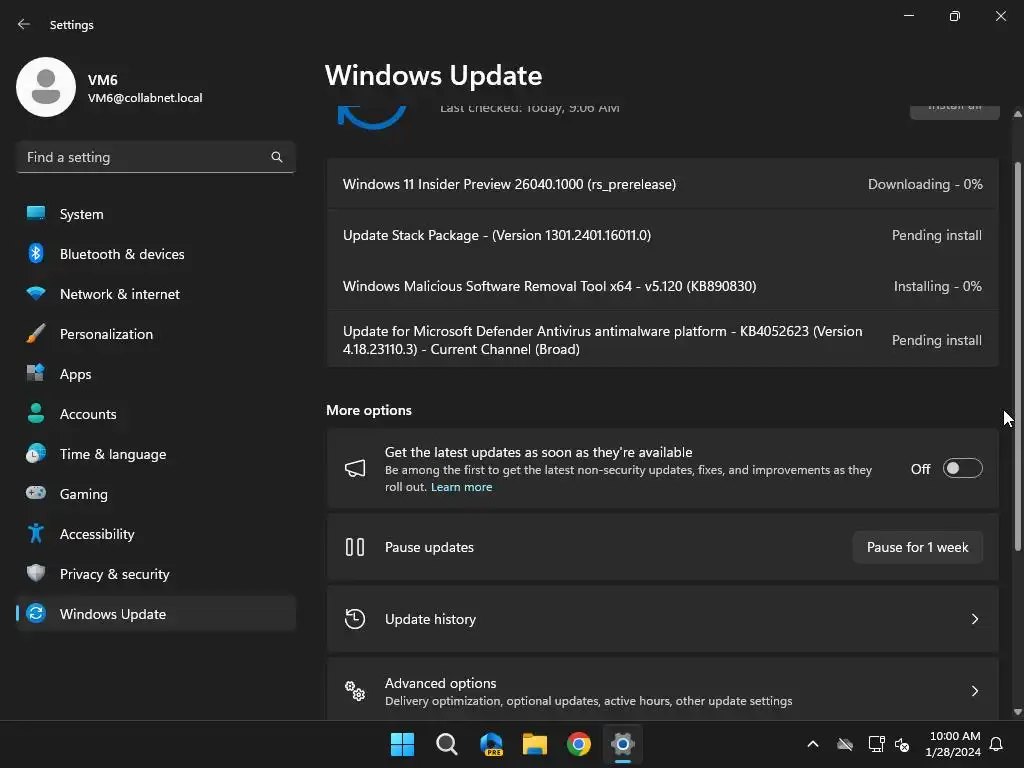Click the Settings gear icon in the taskbar
Screen dimensions: 1024x768
[x=623, y=744]
